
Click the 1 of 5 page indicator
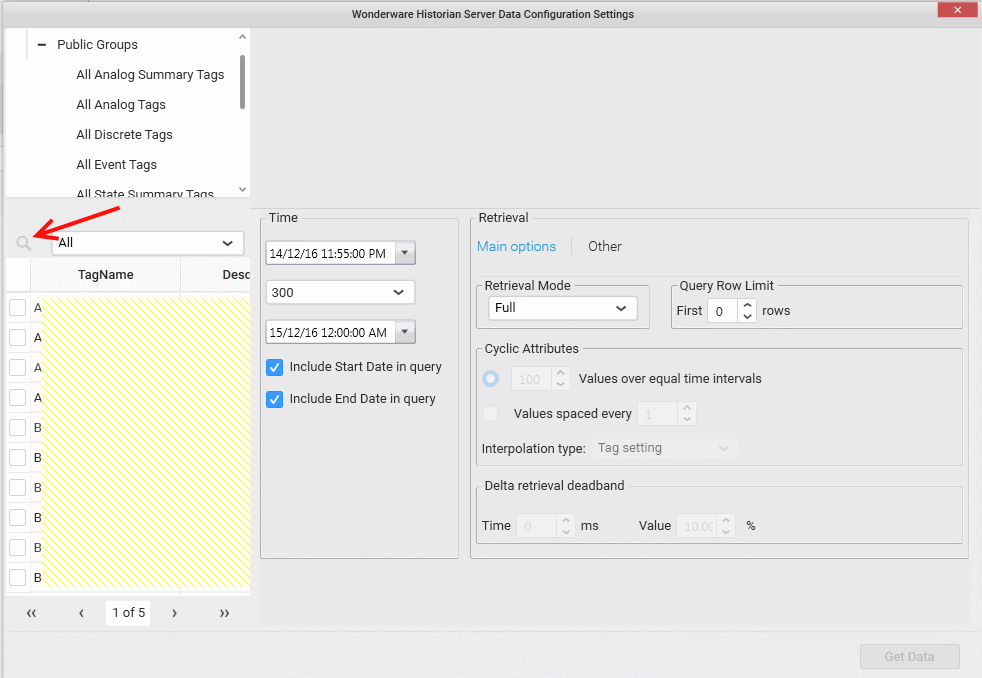[128, 612]
